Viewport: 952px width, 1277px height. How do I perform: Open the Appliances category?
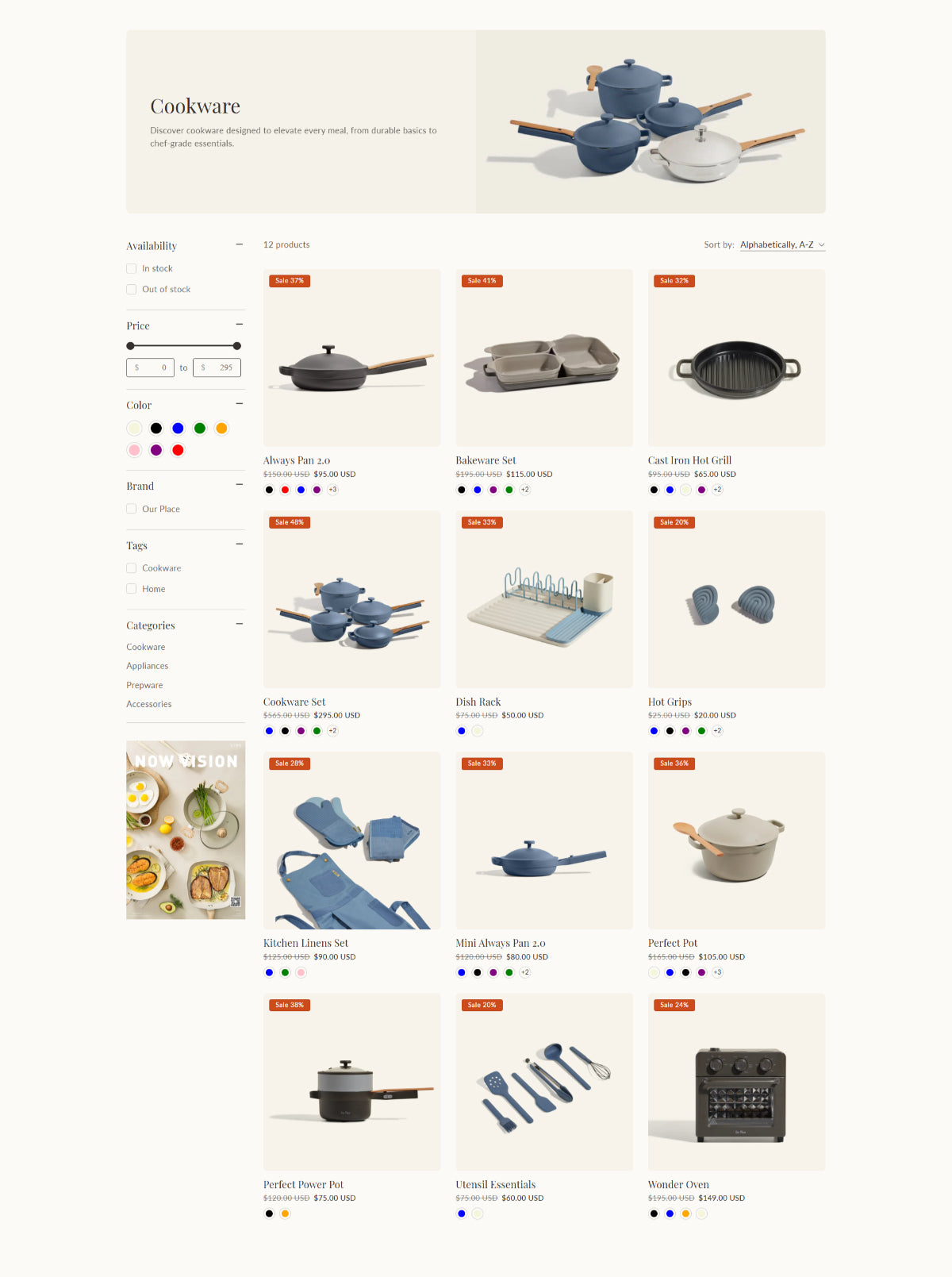pos(148,666)
